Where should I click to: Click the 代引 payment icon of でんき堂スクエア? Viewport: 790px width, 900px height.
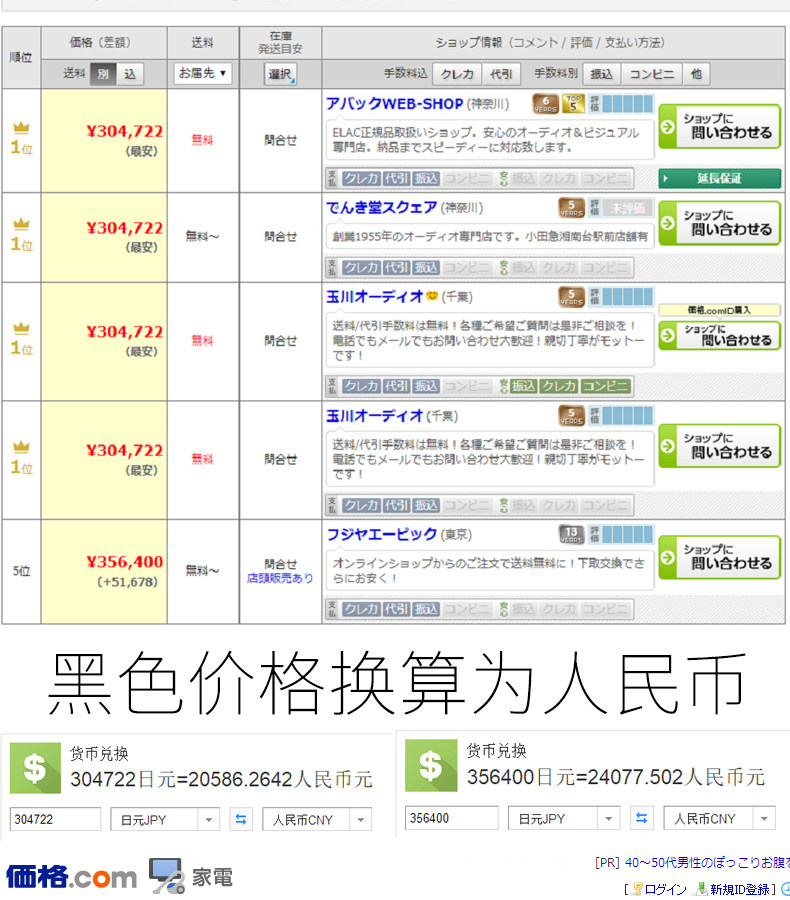[x=396, y=267]
